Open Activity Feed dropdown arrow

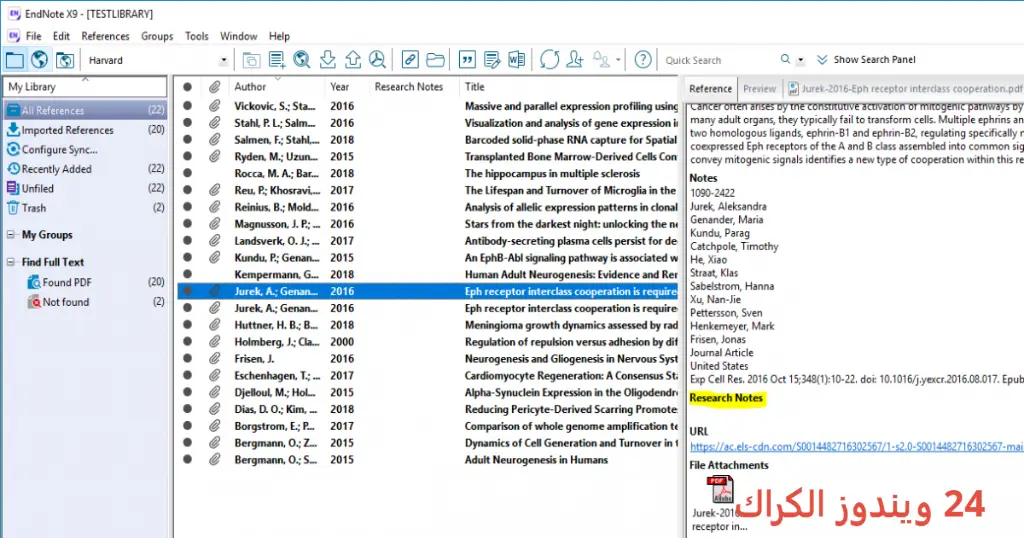(x=618, y=60)
